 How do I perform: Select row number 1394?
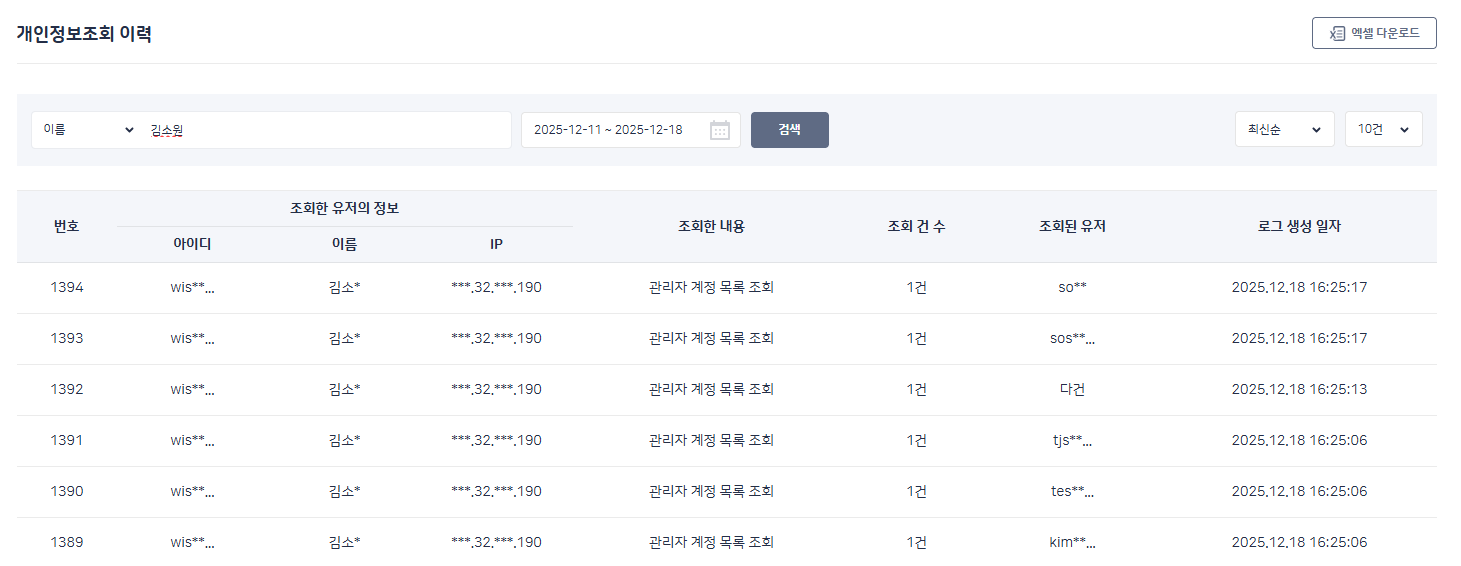[x=66, y=288]
